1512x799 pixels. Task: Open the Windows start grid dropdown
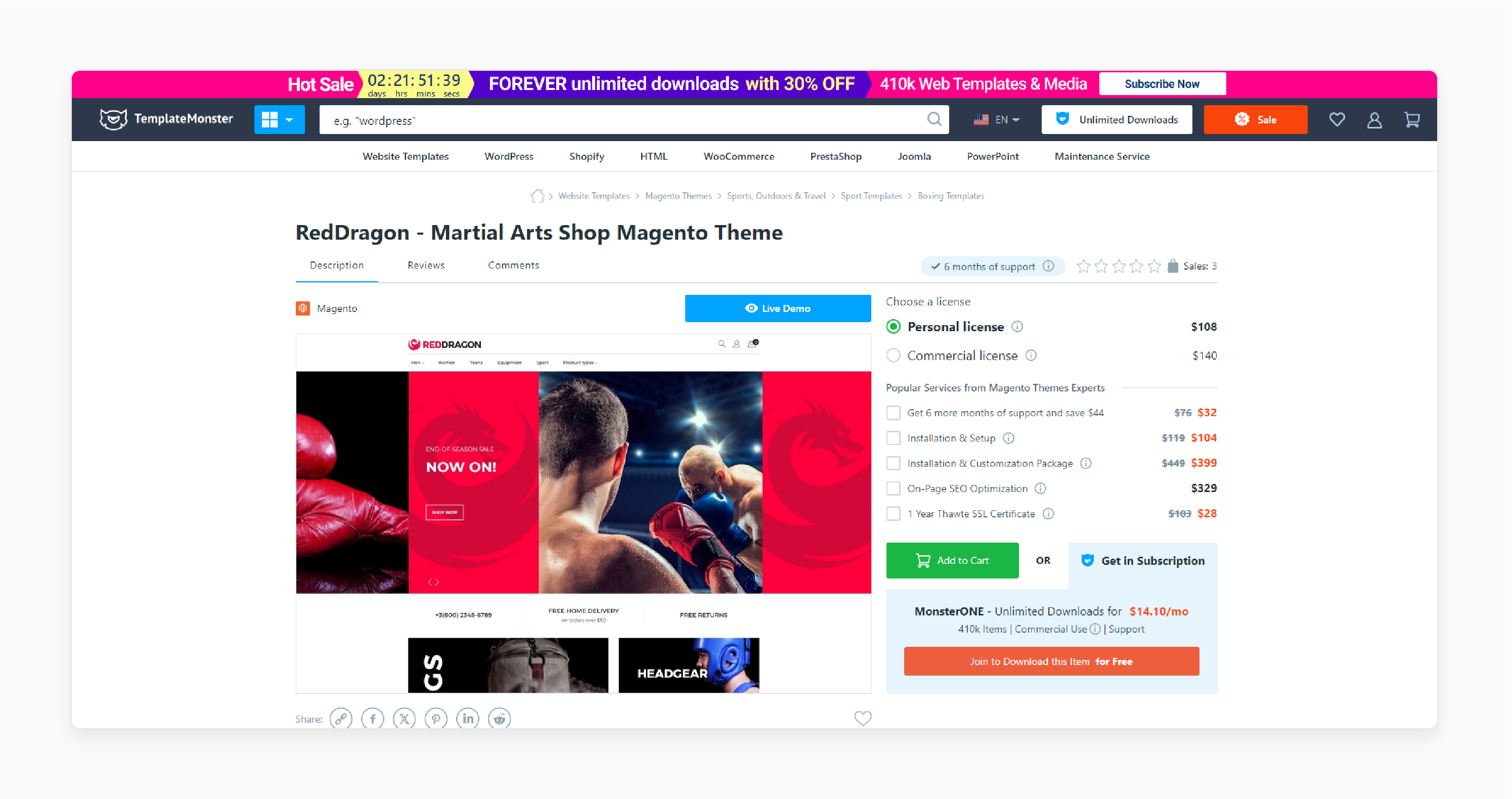(279, 120)
